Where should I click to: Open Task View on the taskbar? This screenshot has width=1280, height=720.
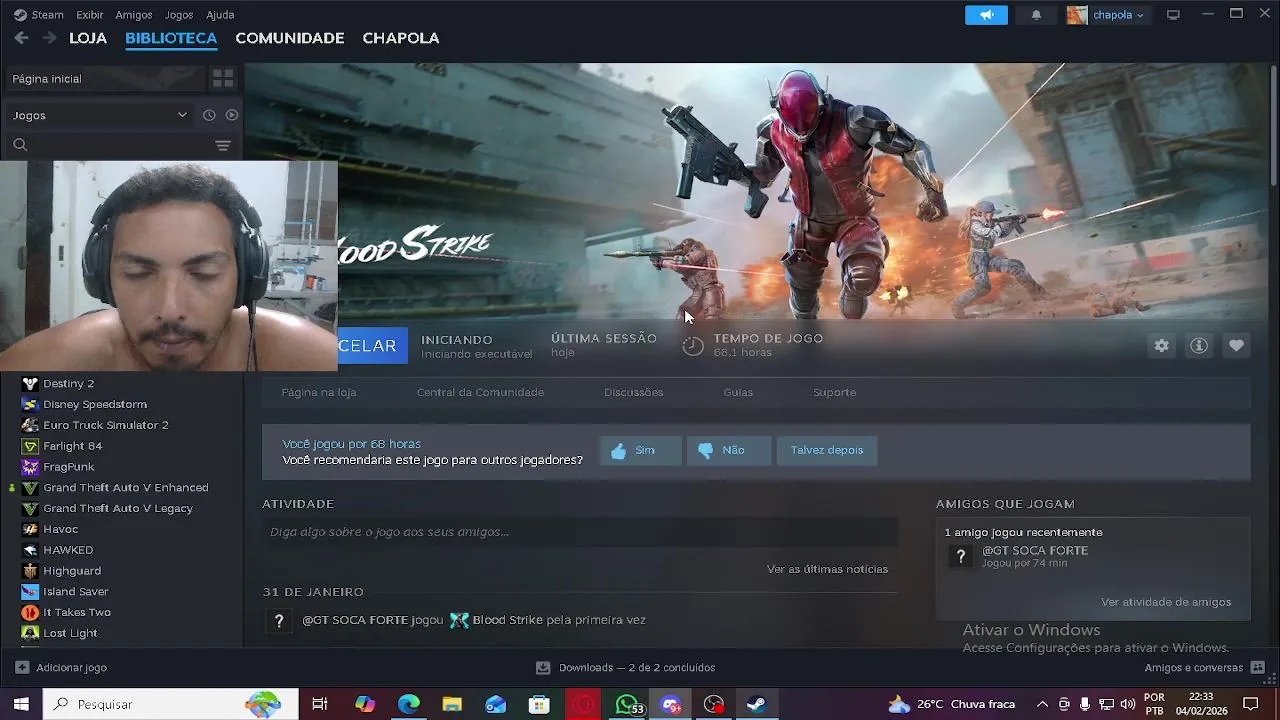(320, 704)
